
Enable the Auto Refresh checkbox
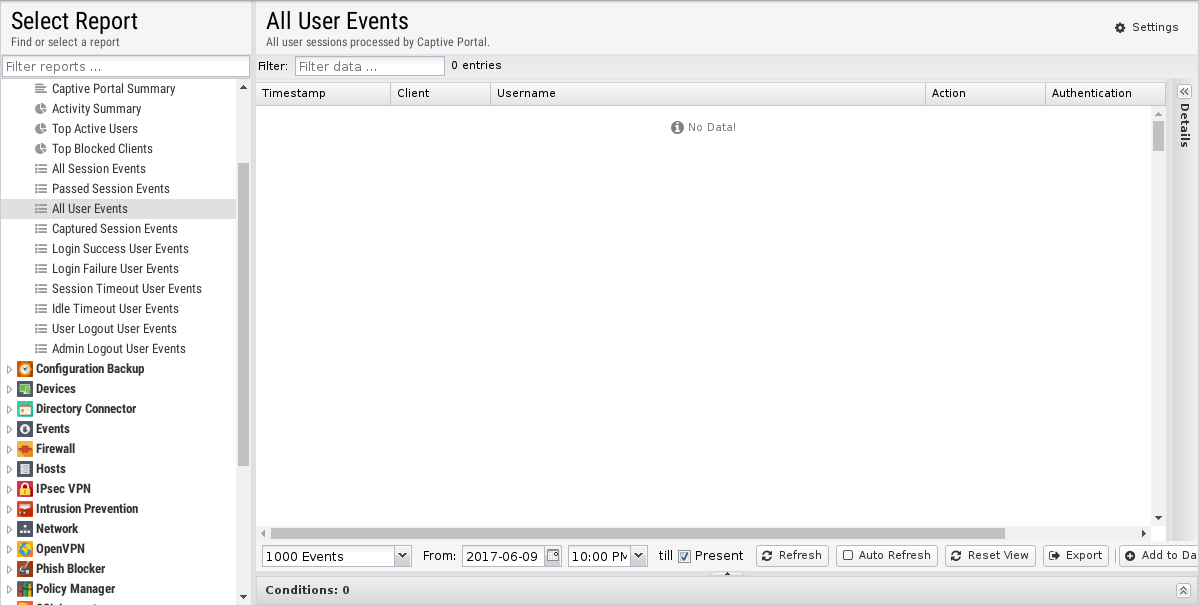(x=848, y=556)
